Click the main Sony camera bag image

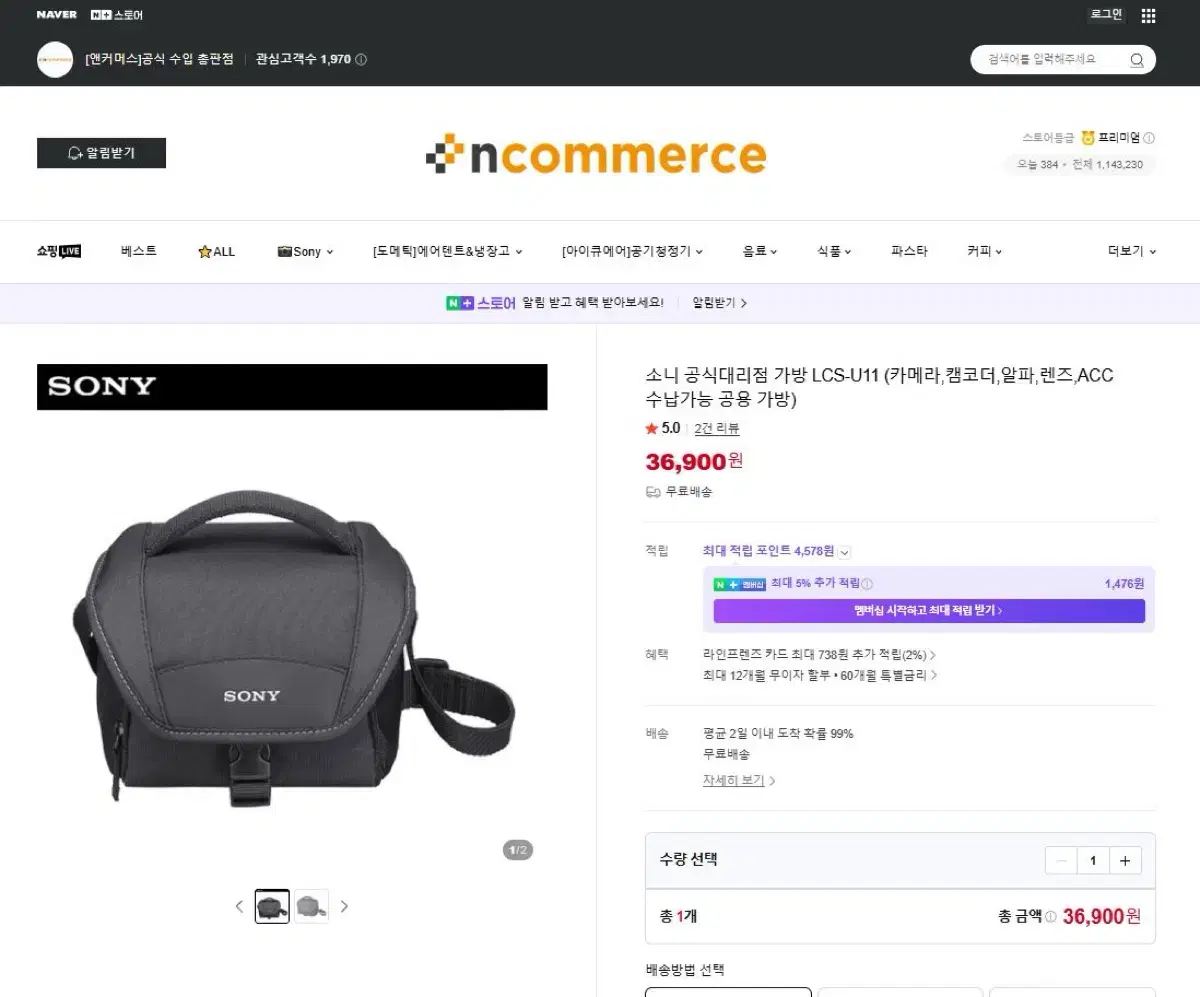293,647
